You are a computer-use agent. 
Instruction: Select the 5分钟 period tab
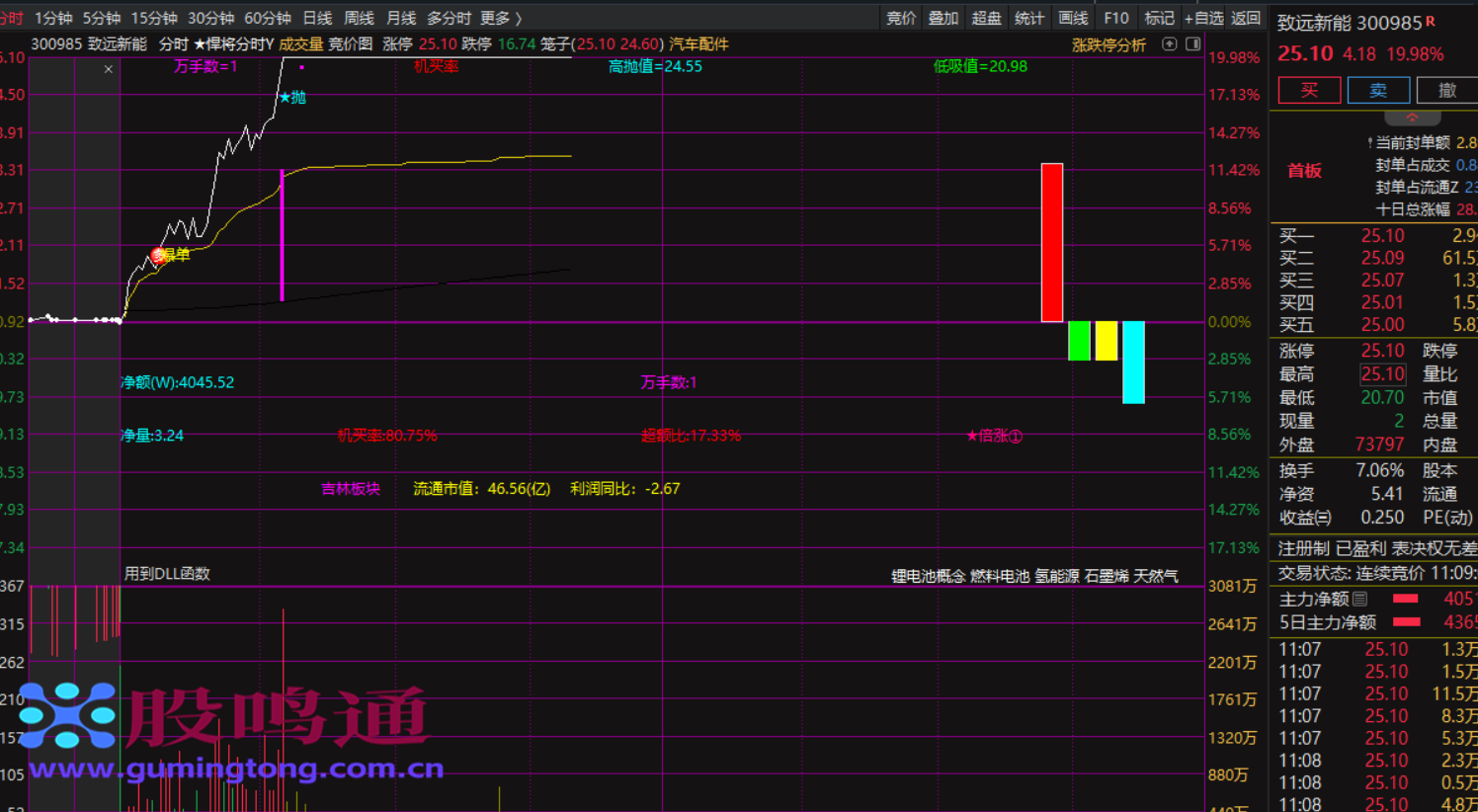(101, 18)
